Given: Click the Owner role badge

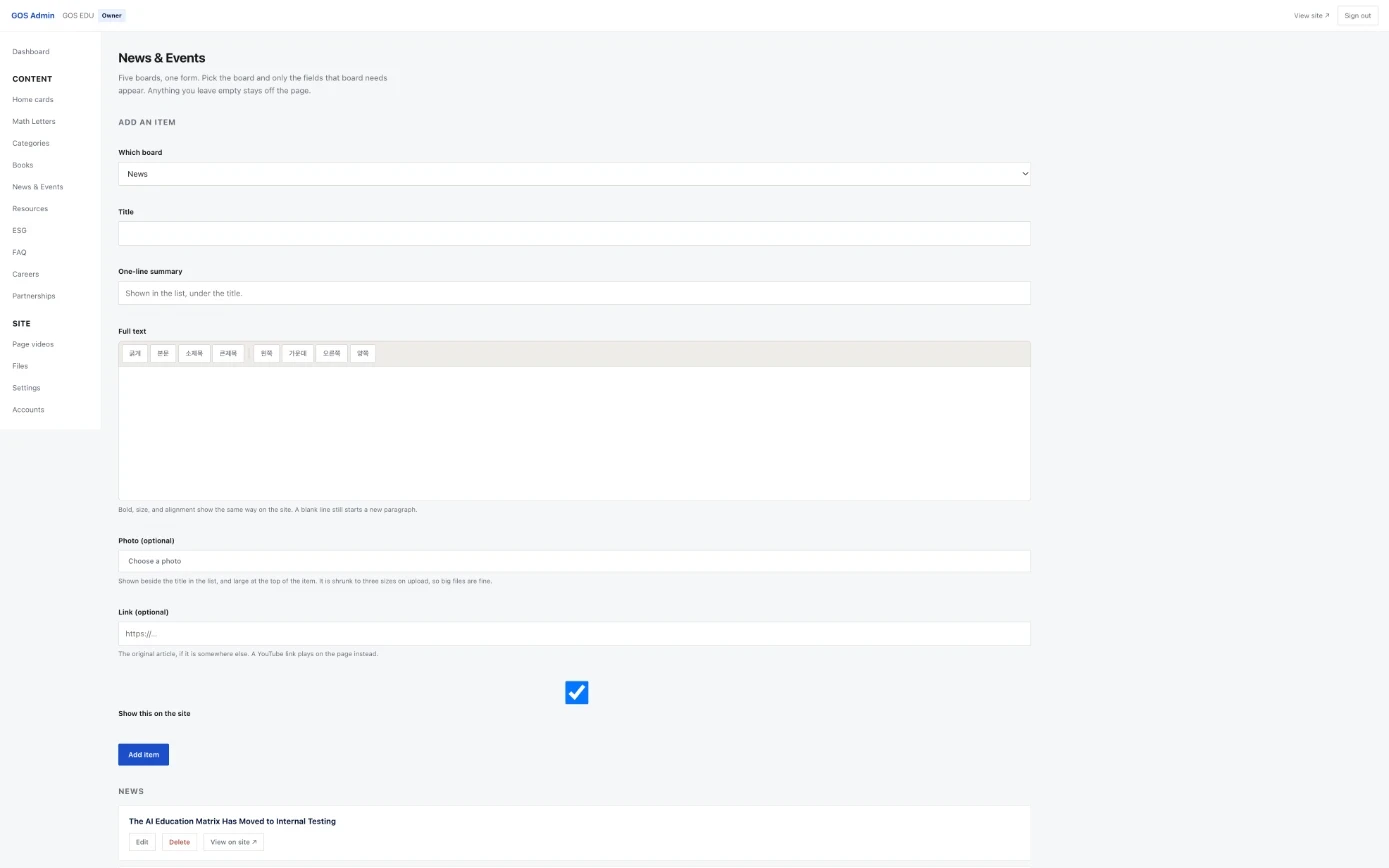Looking at the screenshot, I should coord(112,16).
